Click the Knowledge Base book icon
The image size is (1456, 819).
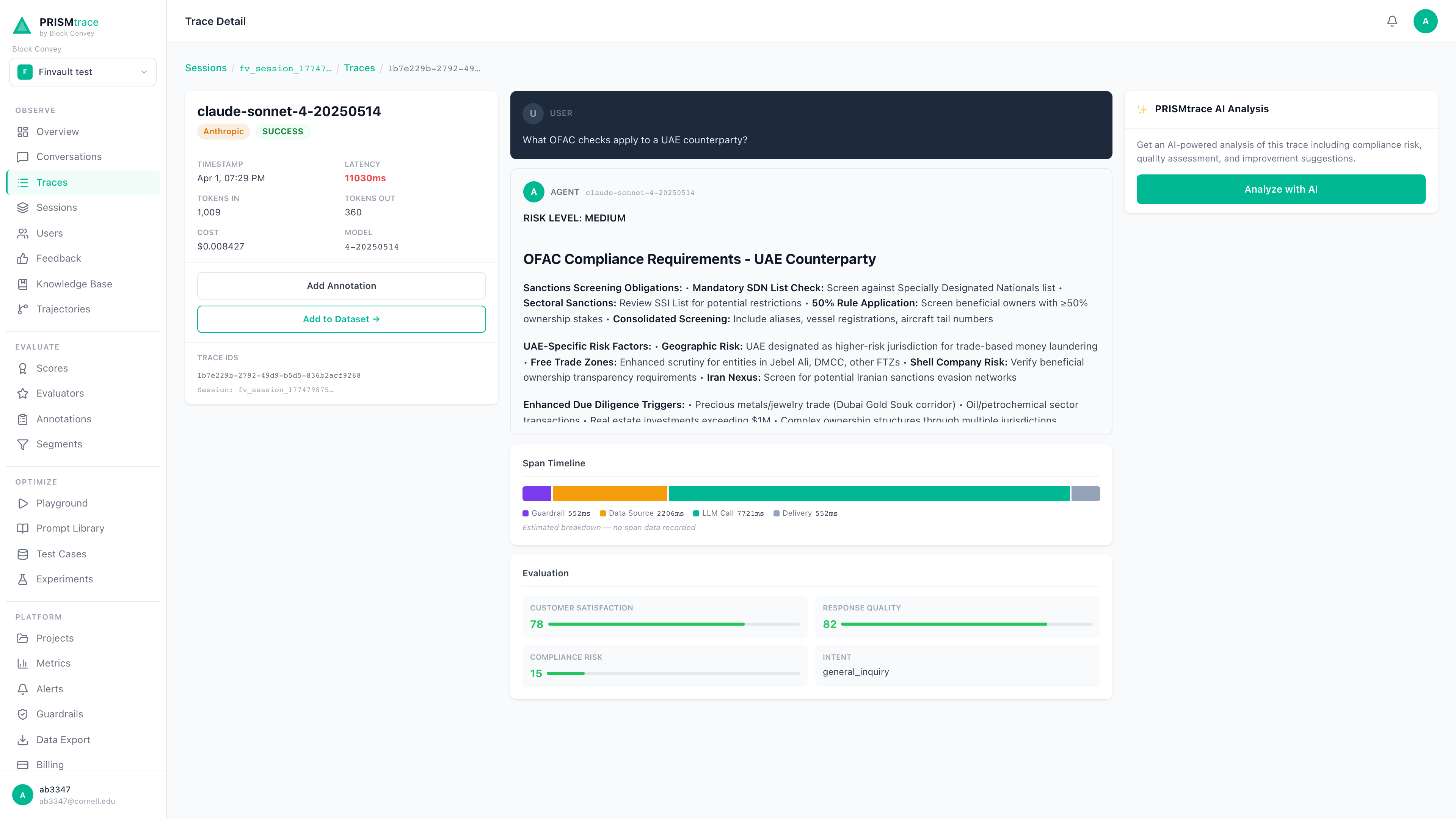(23, 284)
